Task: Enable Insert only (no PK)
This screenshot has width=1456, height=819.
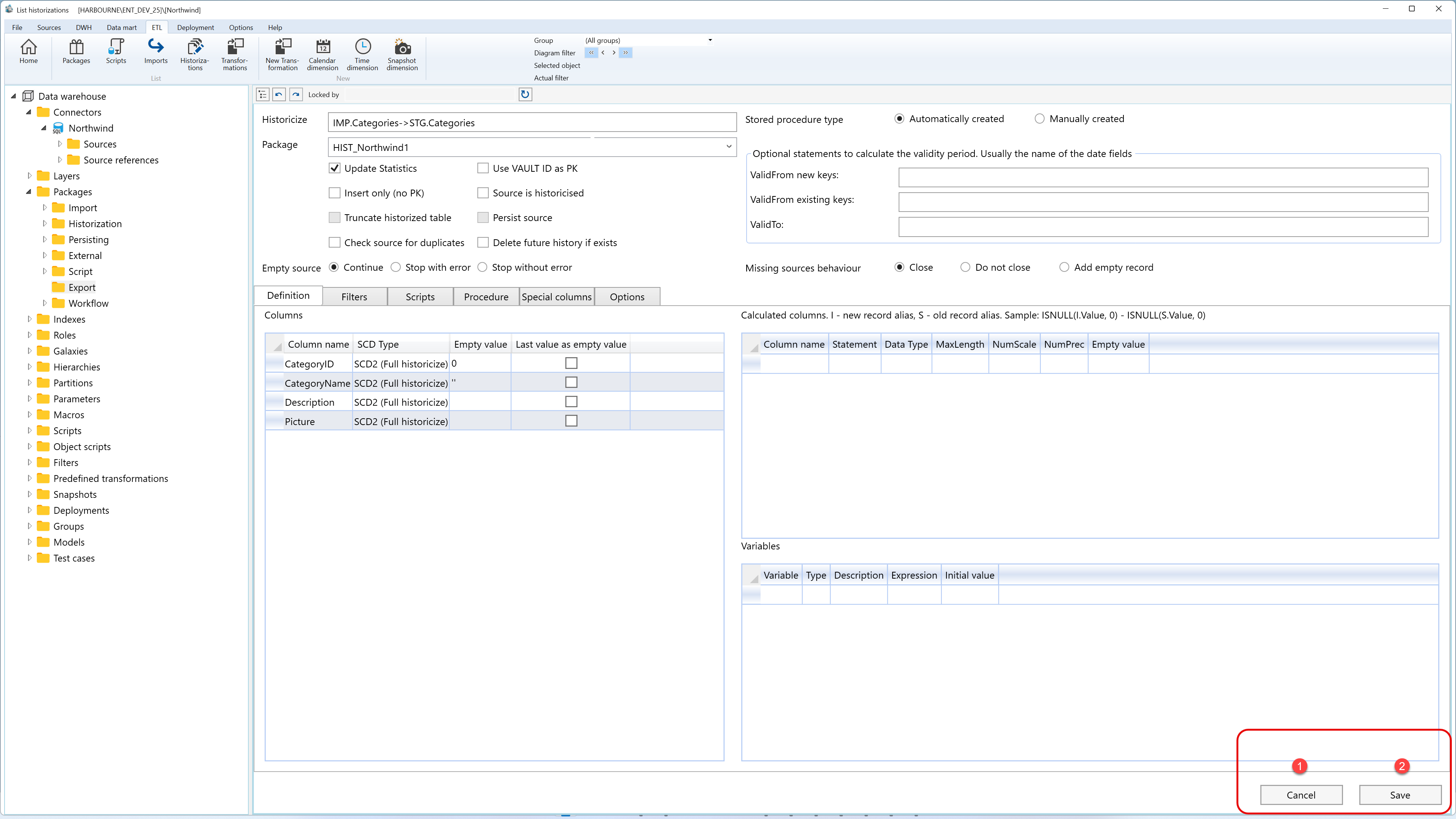Action: point(334,193)
